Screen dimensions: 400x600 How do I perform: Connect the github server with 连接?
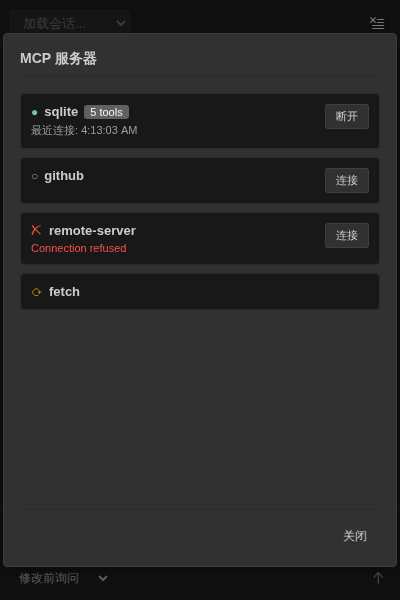[347, 180]
